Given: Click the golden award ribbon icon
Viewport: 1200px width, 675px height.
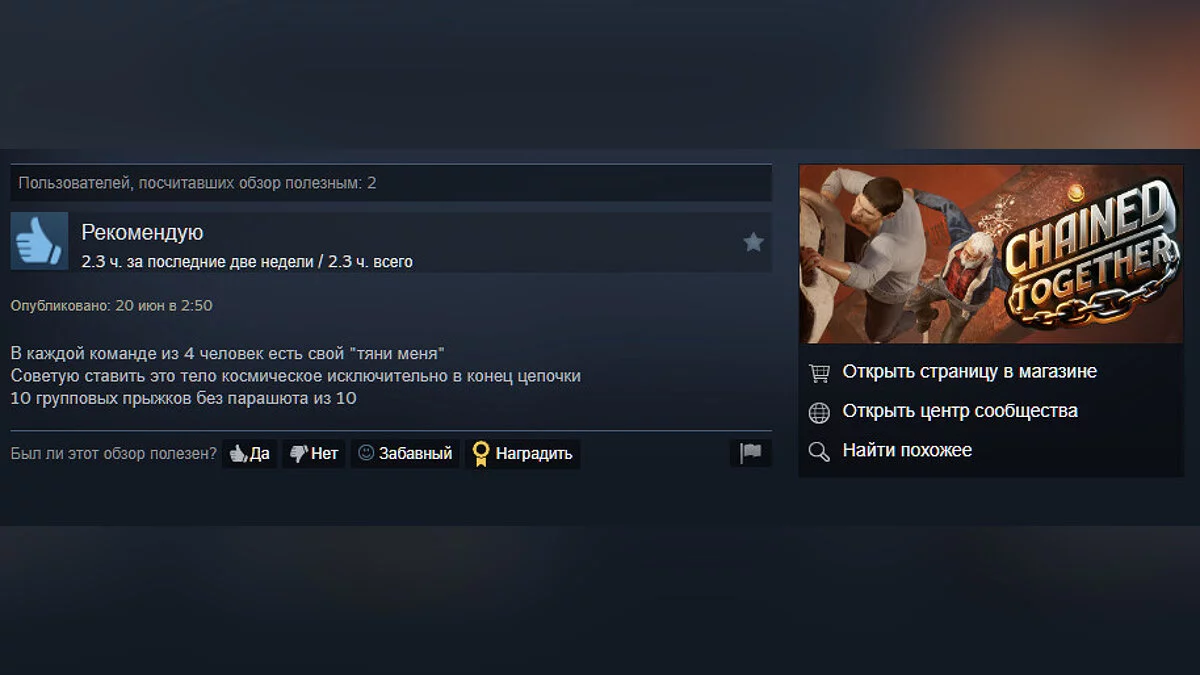Looking at the screenshot, I should click(x=481, y=454).
